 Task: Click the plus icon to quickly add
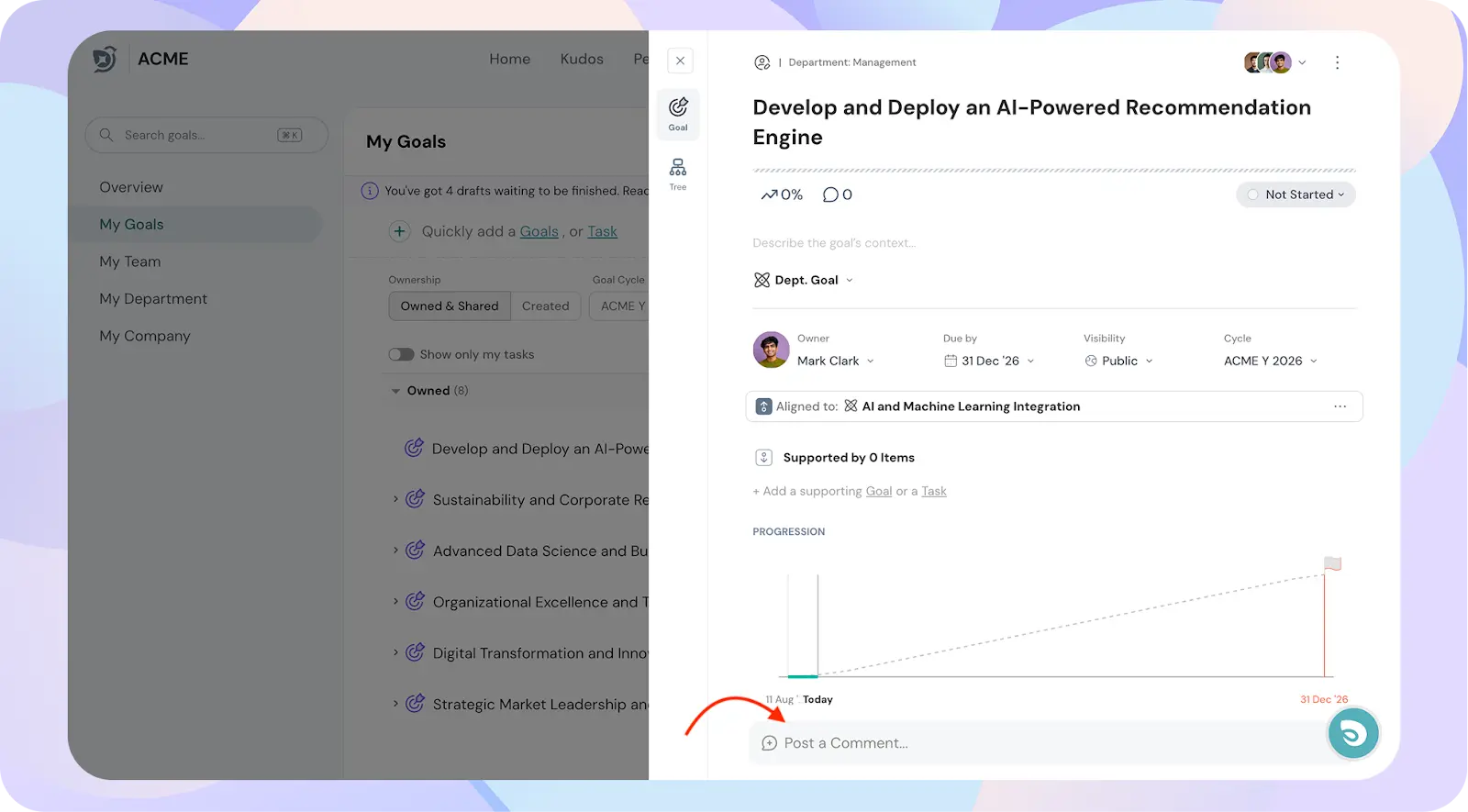tap(399, 231)
